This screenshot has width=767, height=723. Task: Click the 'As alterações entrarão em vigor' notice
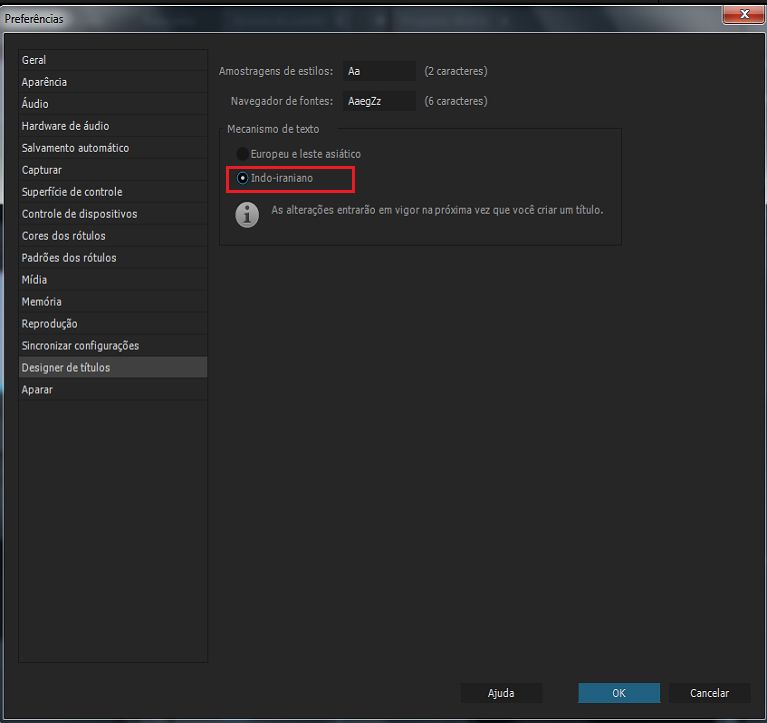[x=437, y=210]
